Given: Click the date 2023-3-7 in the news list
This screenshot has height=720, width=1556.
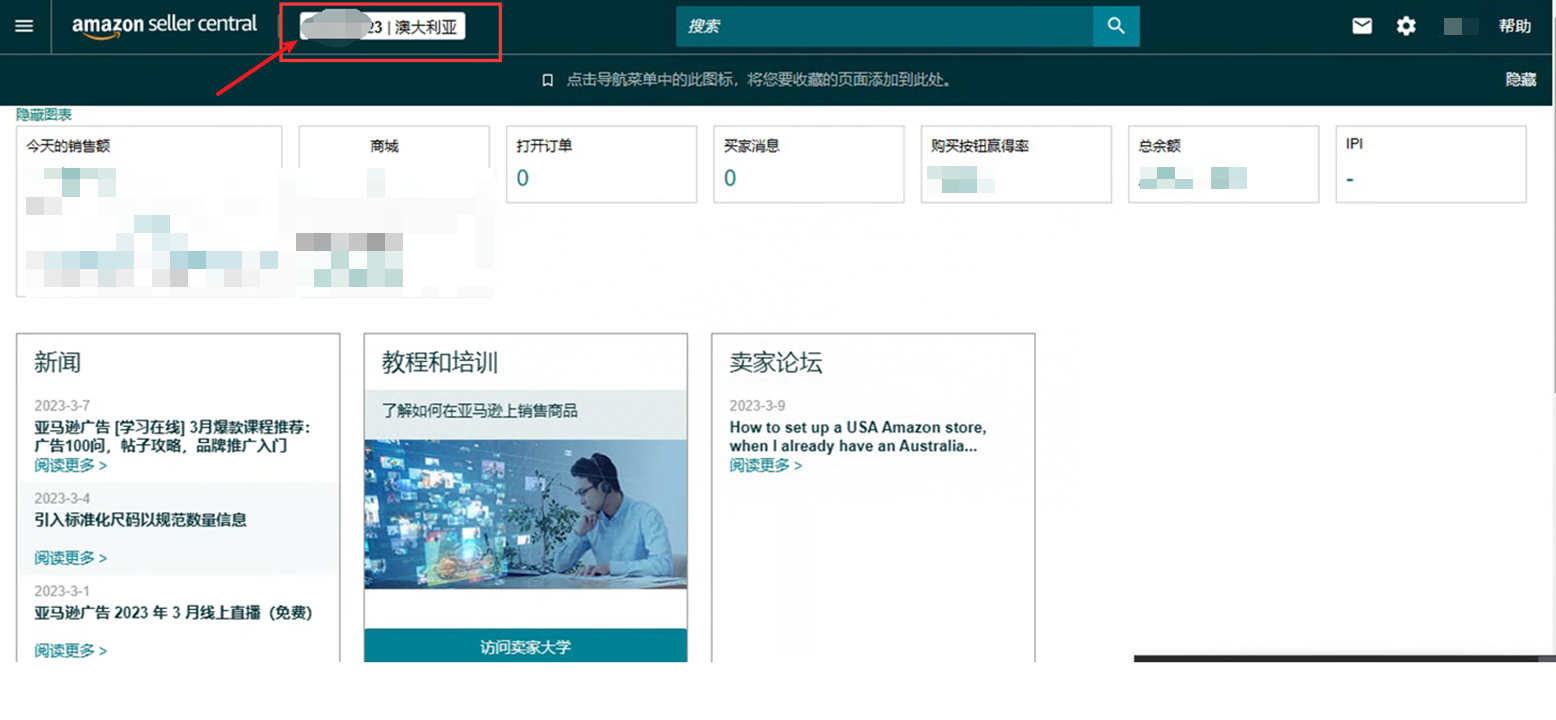Looking at the screenshot, I should coord(62,405).
